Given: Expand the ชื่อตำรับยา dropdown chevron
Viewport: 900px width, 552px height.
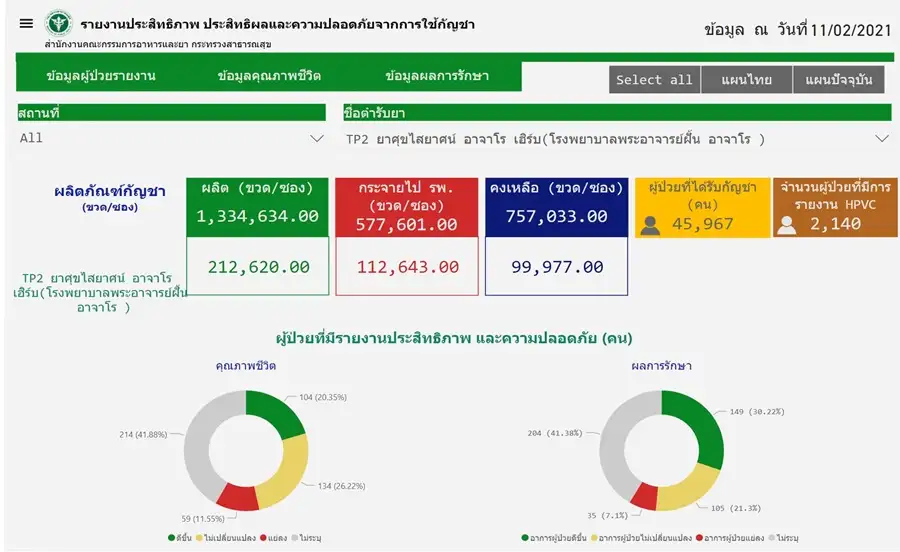Looking at the screenshot, I should pyautogui.click(x=881, y=139).
